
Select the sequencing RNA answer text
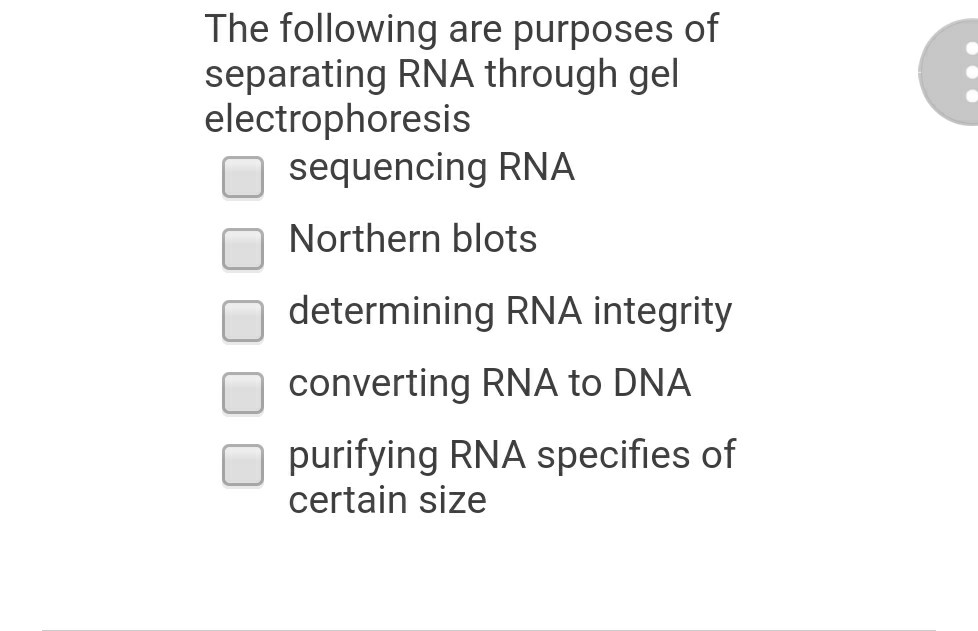pyautogui.click(x=431, y=167)
